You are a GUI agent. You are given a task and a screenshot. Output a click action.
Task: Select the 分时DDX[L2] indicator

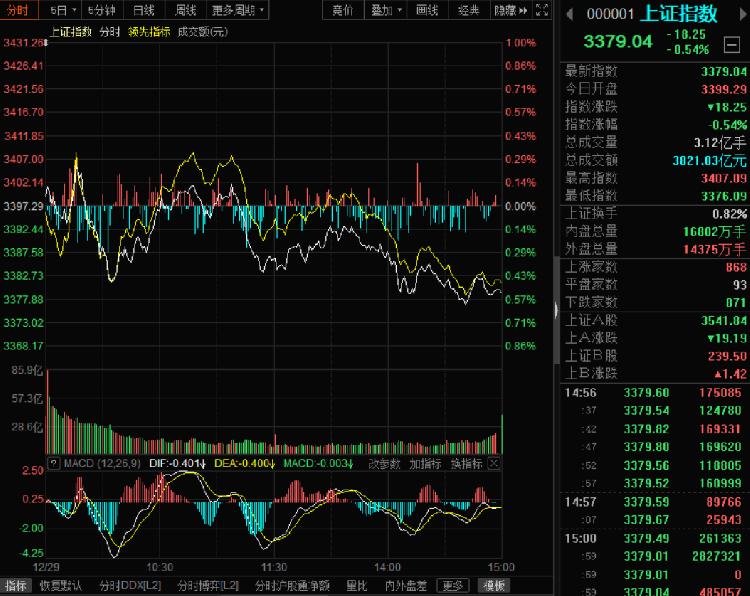click(130, 585)
